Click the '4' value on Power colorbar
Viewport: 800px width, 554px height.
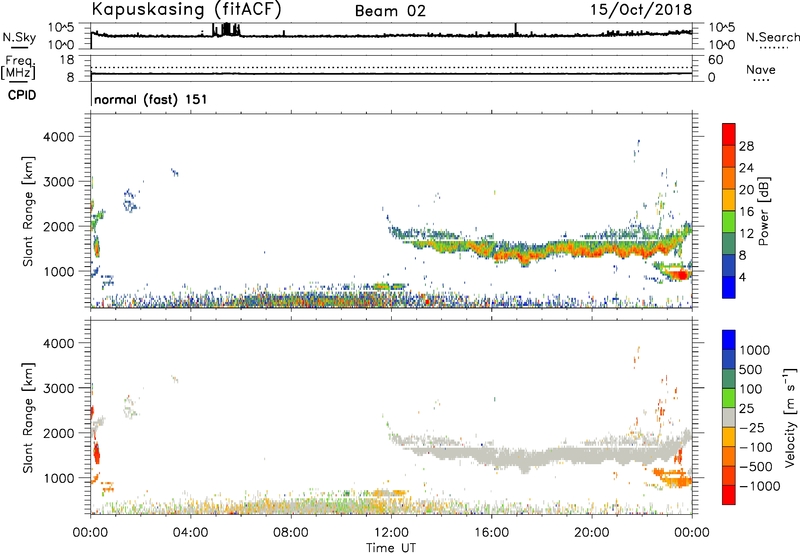click(742, 277)
